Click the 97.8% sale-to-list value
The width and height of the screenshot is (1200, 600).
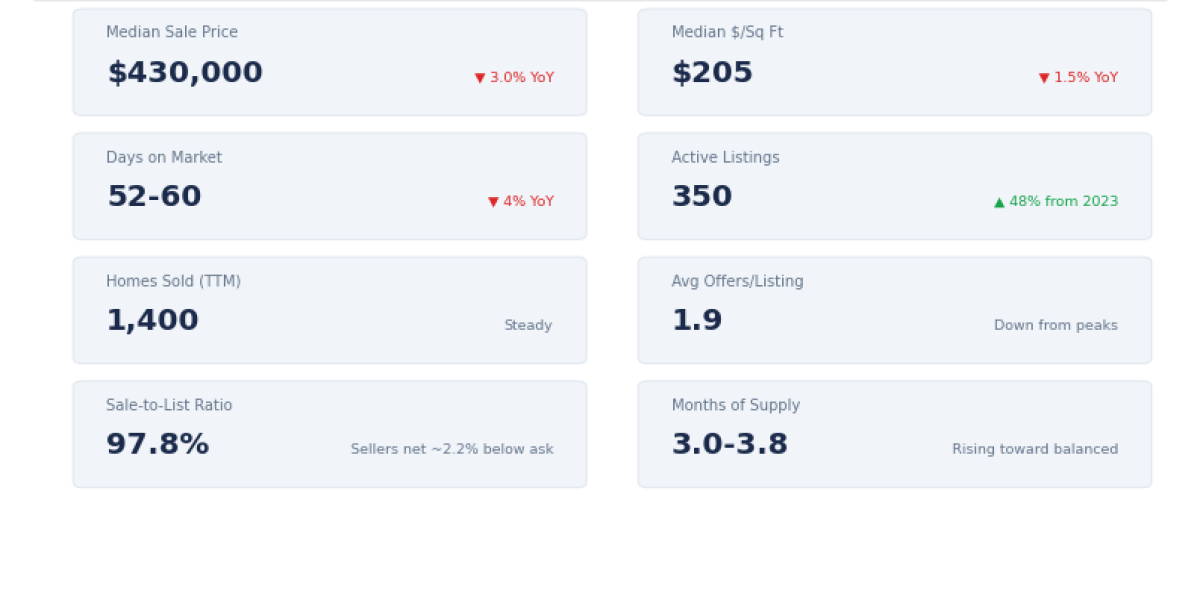pos(158,445)
